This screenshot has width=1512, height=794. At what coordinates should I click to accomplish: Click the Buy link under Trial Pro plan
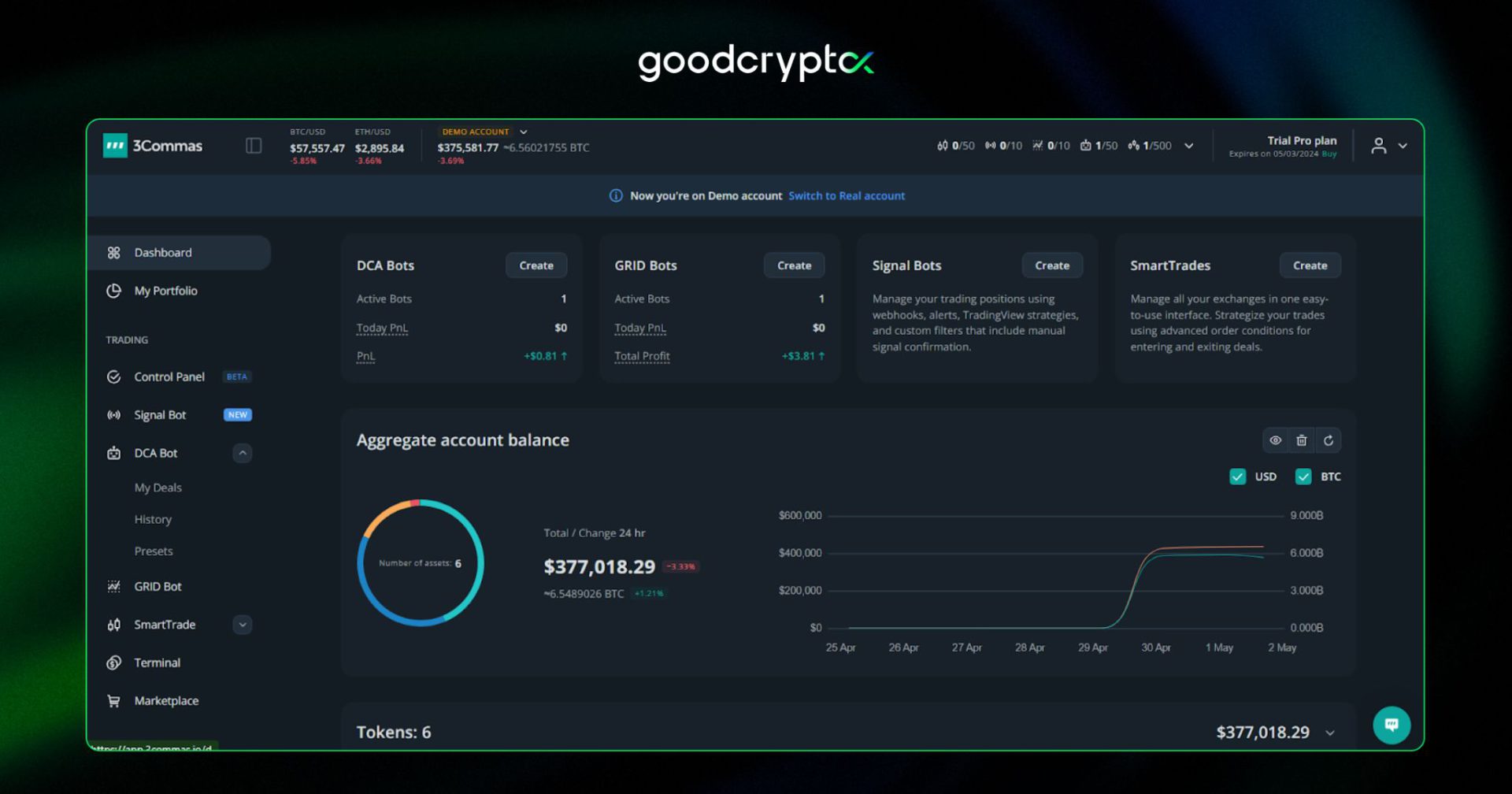[x=1329, y=154]
